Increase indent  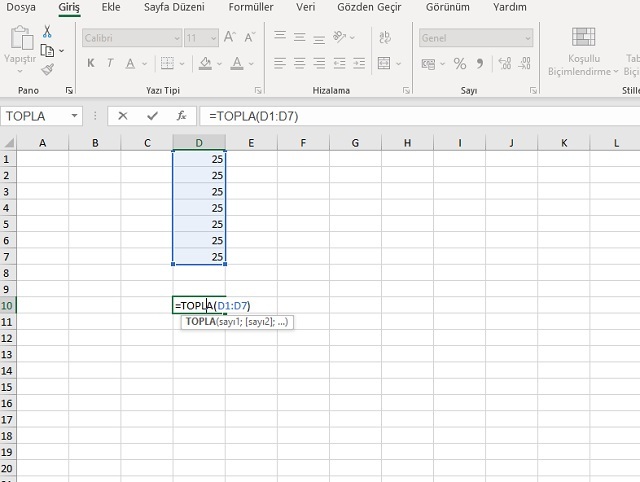pyautogui.click(x=359, y=63)
